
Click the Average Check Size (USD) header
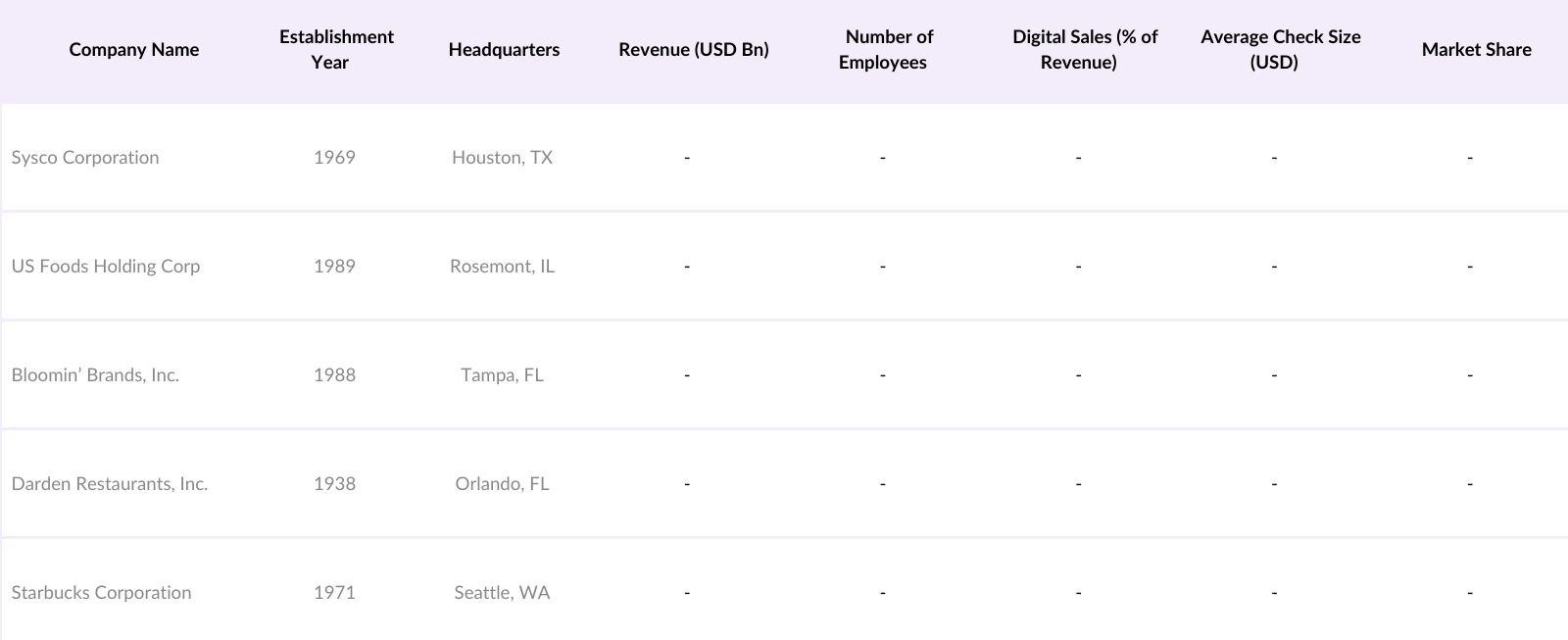(x=1279, y=50)
